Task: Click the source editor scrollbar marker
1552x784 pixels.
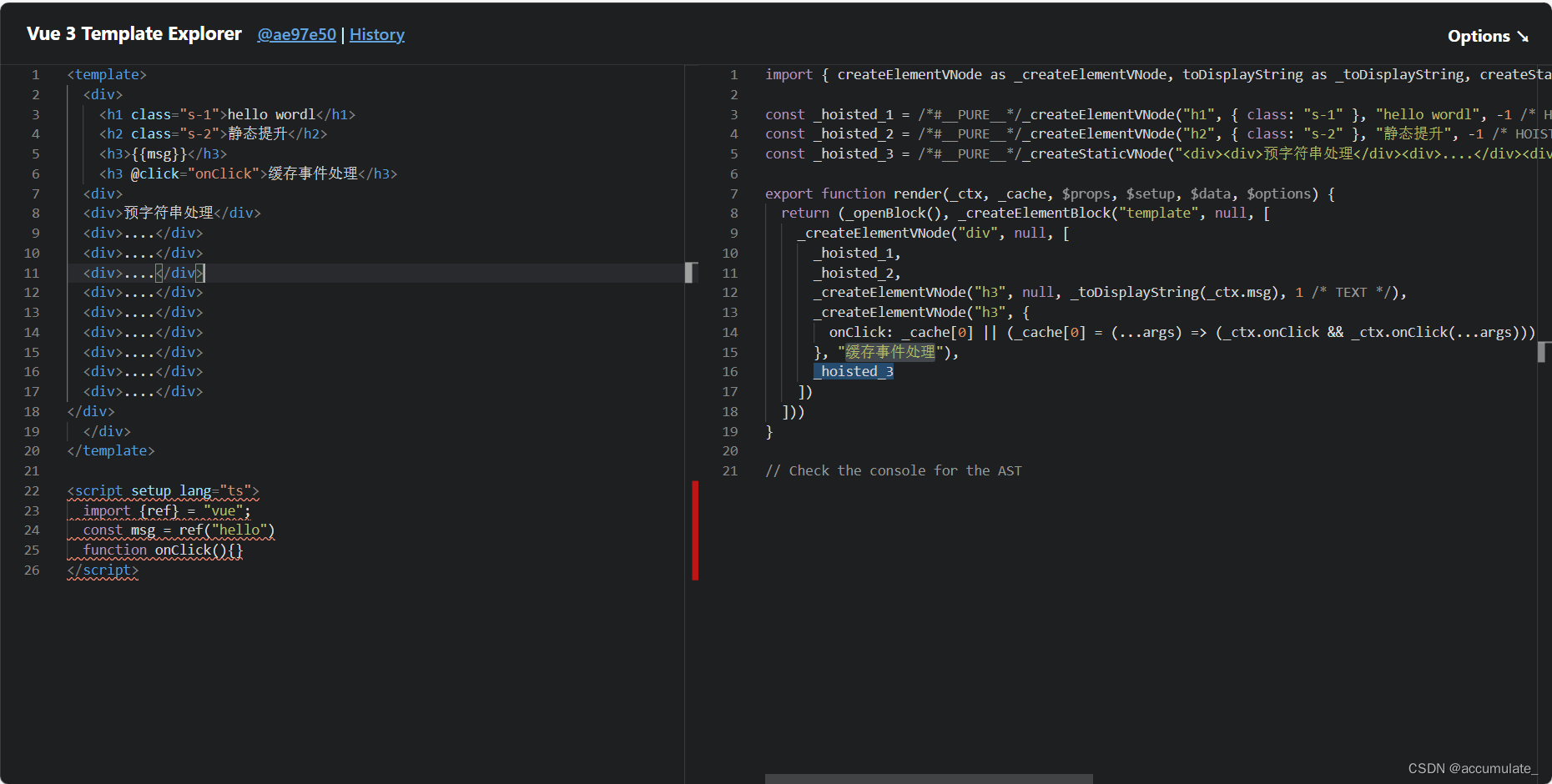Action: pos(690,273)
